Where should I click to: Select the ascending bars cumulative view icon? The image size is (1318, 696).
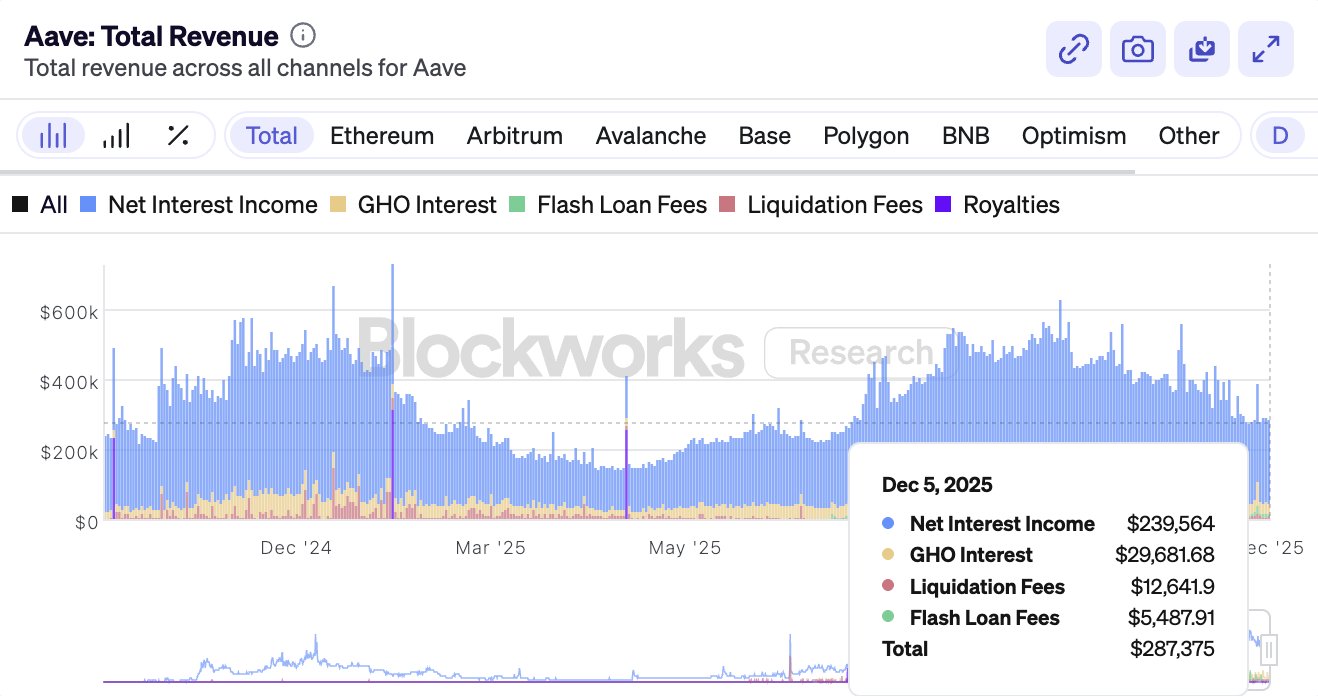tap(116, 135)
